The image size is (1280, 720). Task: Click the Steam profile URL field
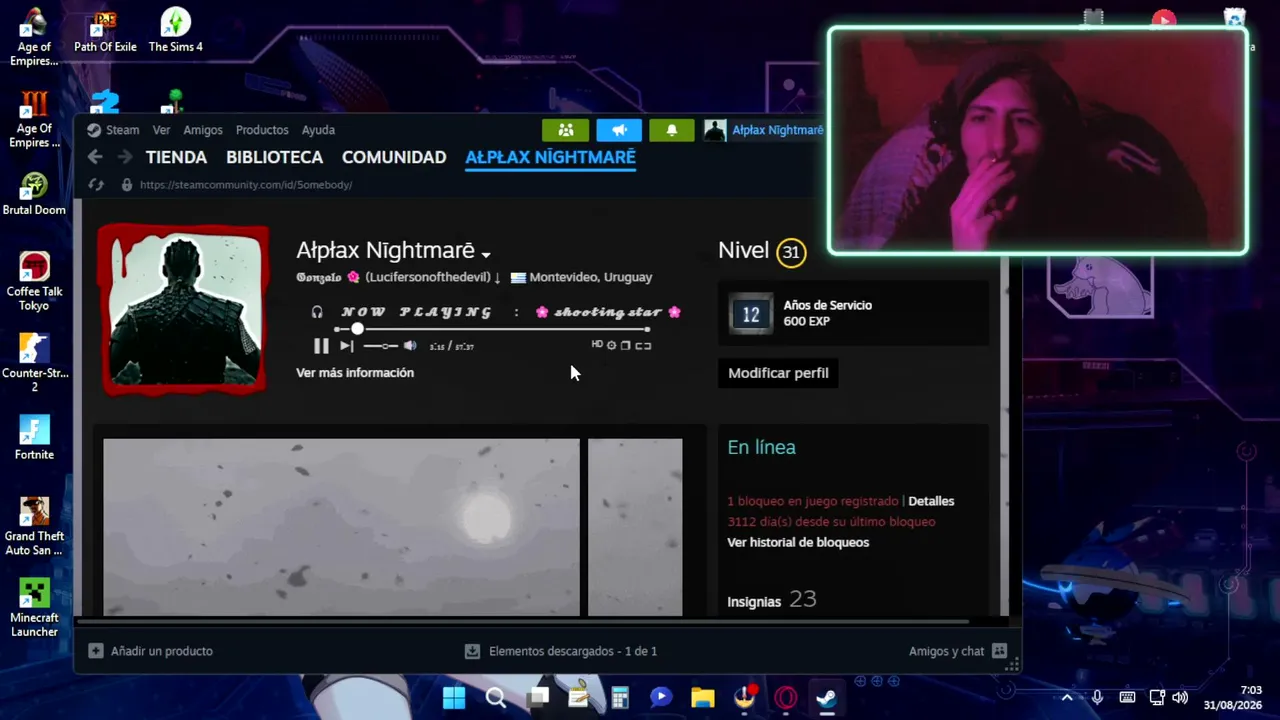(246, 185)
